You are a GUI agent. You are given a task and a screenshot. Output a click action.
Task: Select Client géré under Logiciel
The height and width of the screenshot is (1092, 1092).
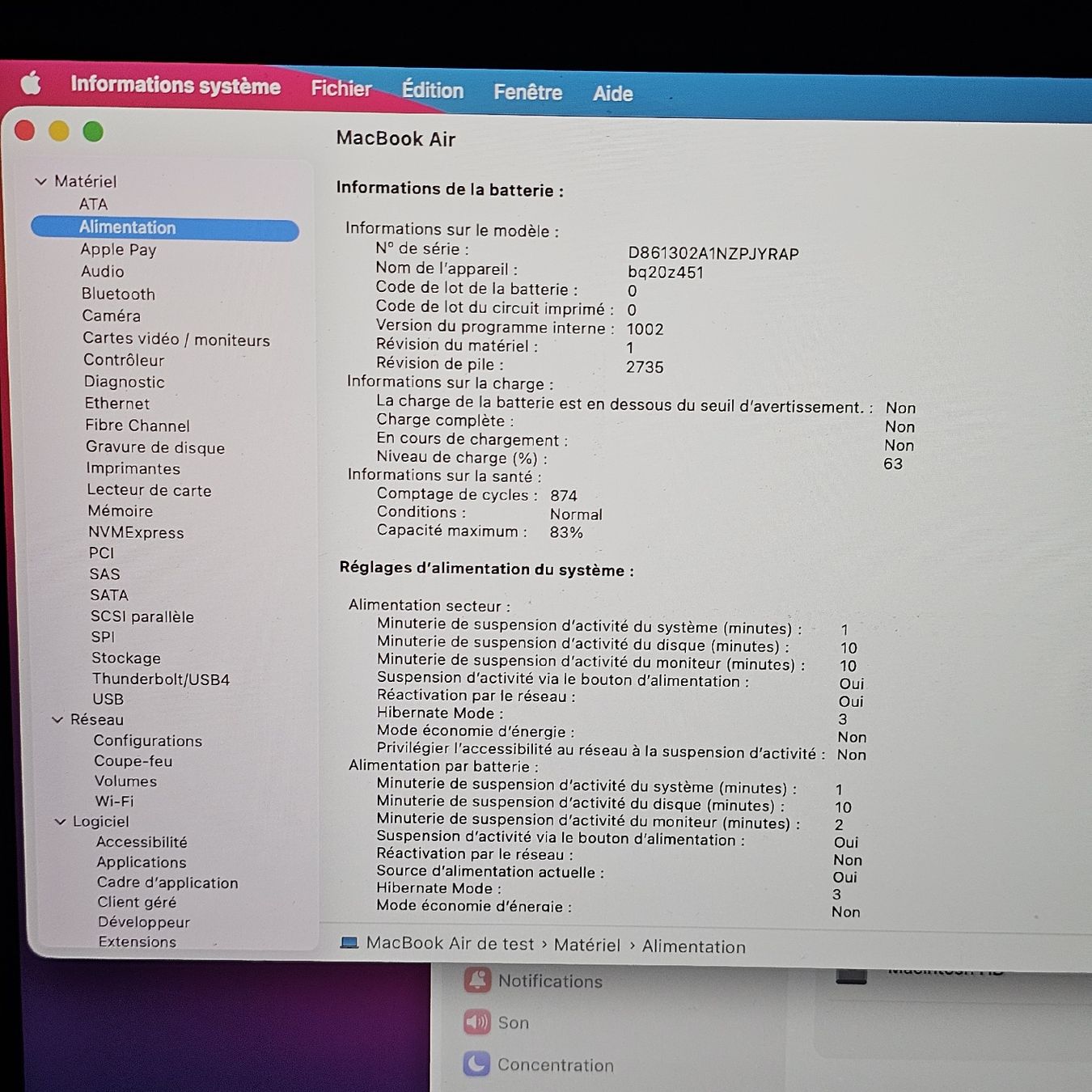137,902
